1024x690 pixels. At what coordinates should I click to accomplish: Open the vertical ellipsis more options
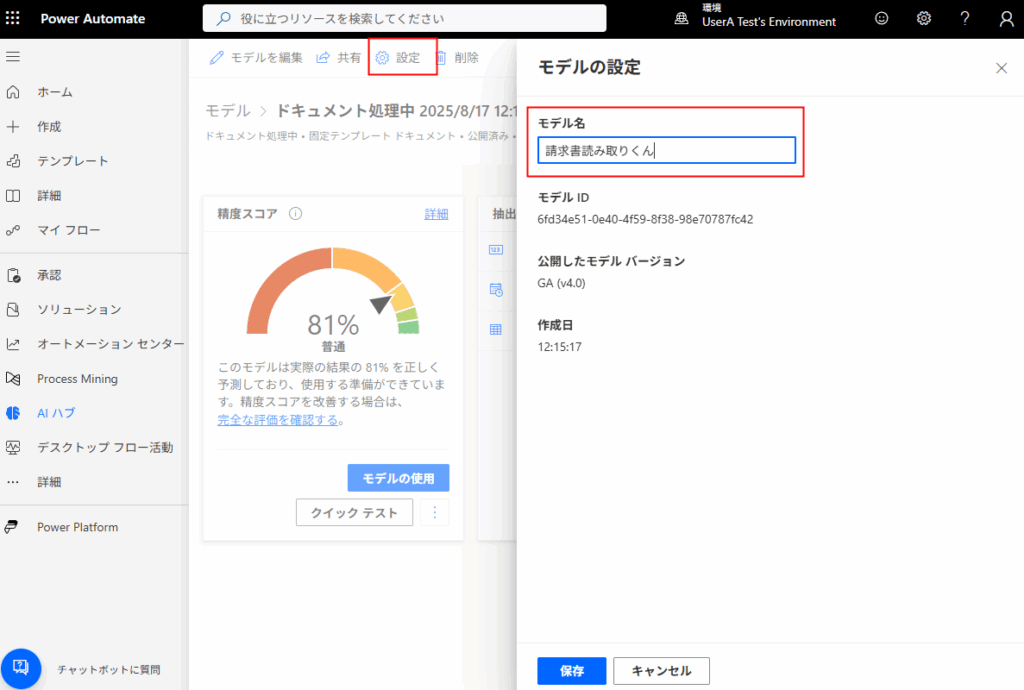pos(435,512)
